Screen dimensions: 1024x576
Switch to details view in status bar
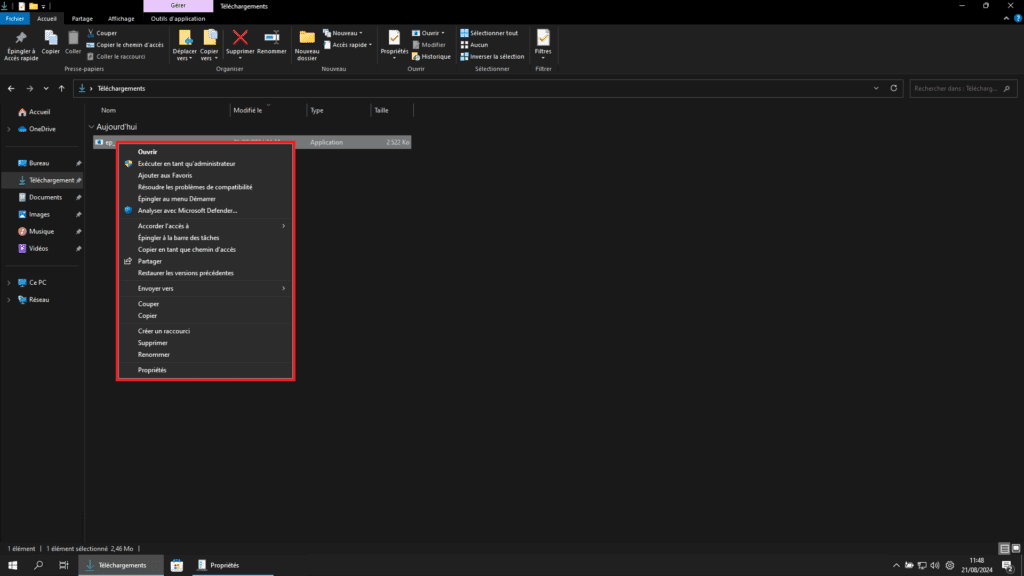[1004, 549]
